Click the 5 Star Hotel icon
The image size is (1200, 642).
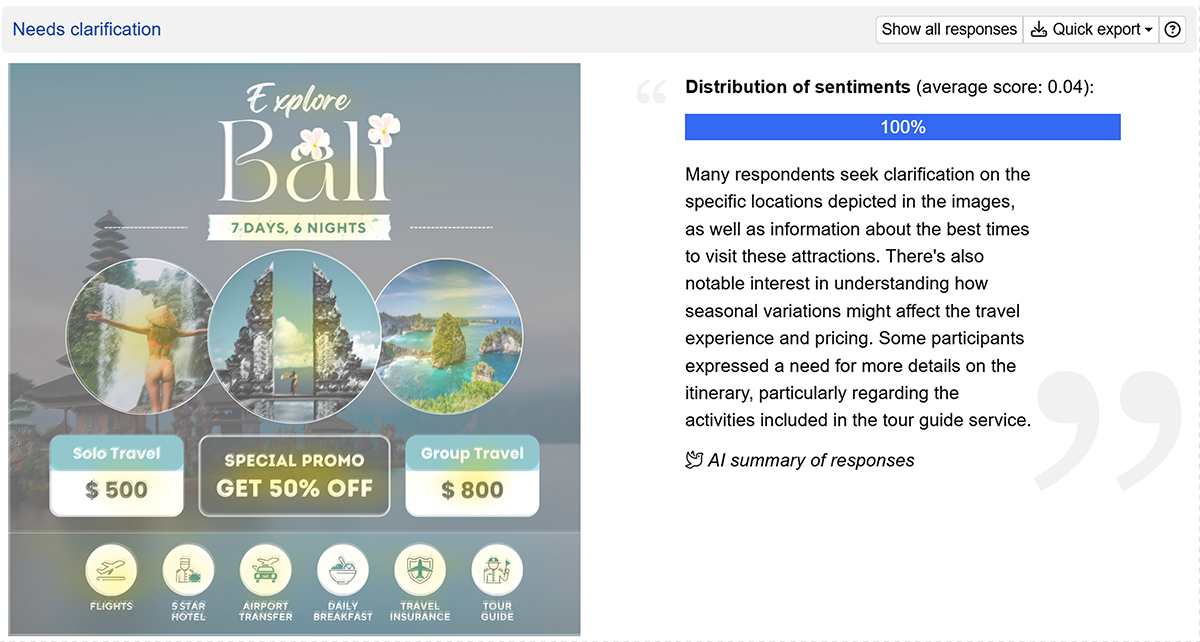click(188, 572)
